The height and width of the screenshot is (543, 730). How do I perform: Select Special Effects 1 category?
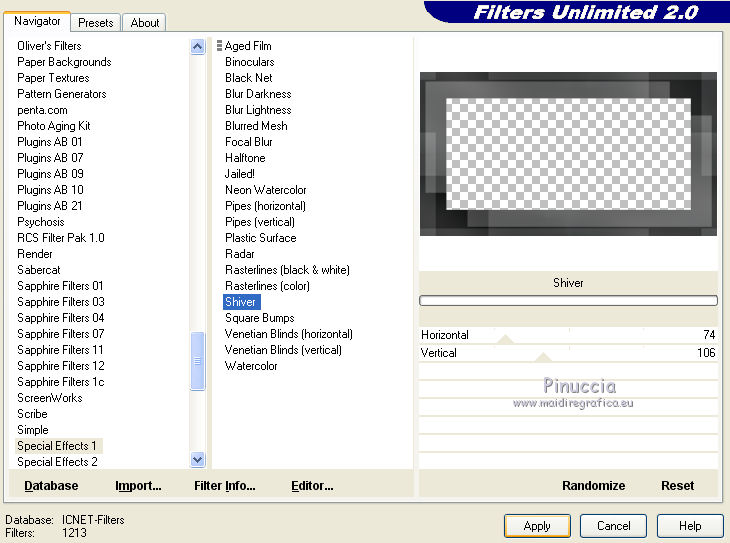(x=59, y=446)
